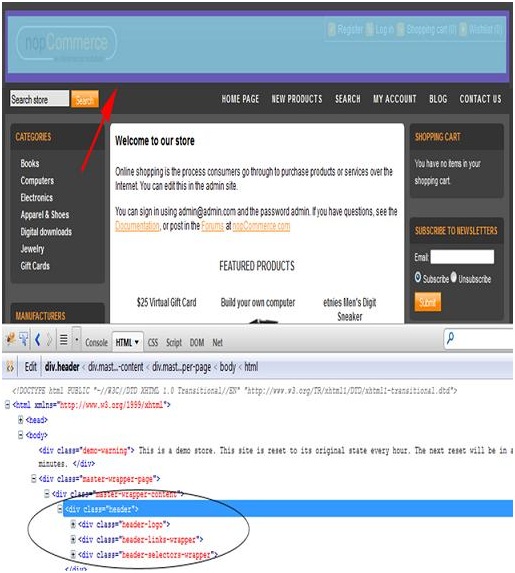Select the Unsubscribe radio button
Viewport: 515px width, 573px height.
pos(454,277)
